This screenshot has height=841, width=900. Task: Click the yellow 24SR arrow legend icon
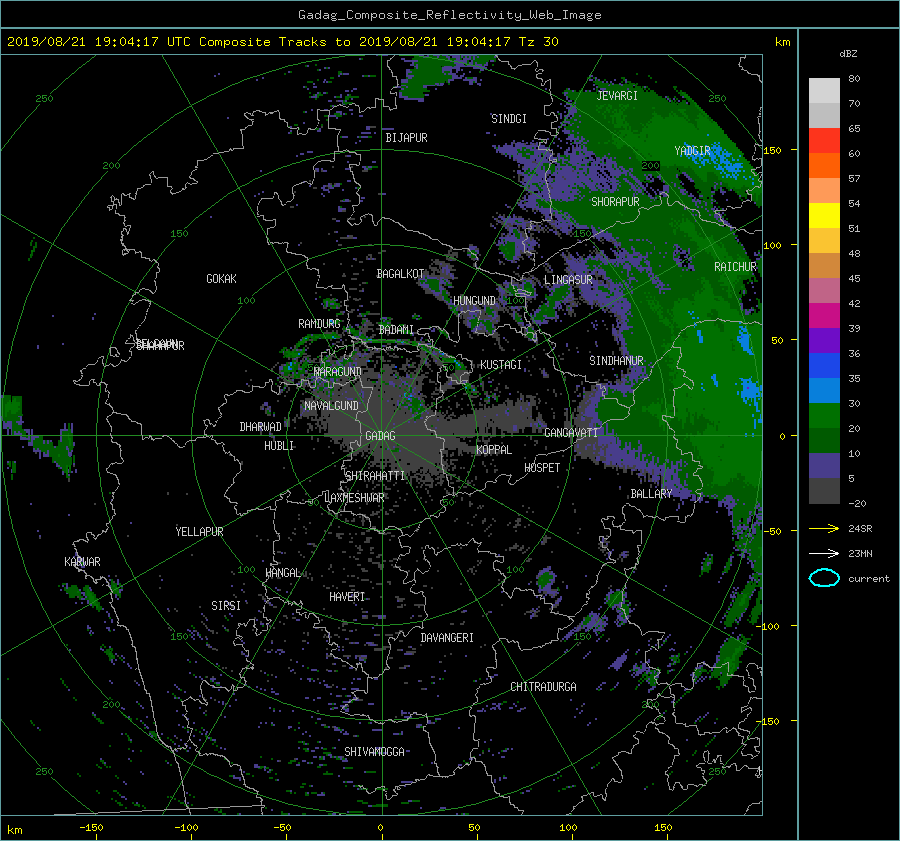824,528
